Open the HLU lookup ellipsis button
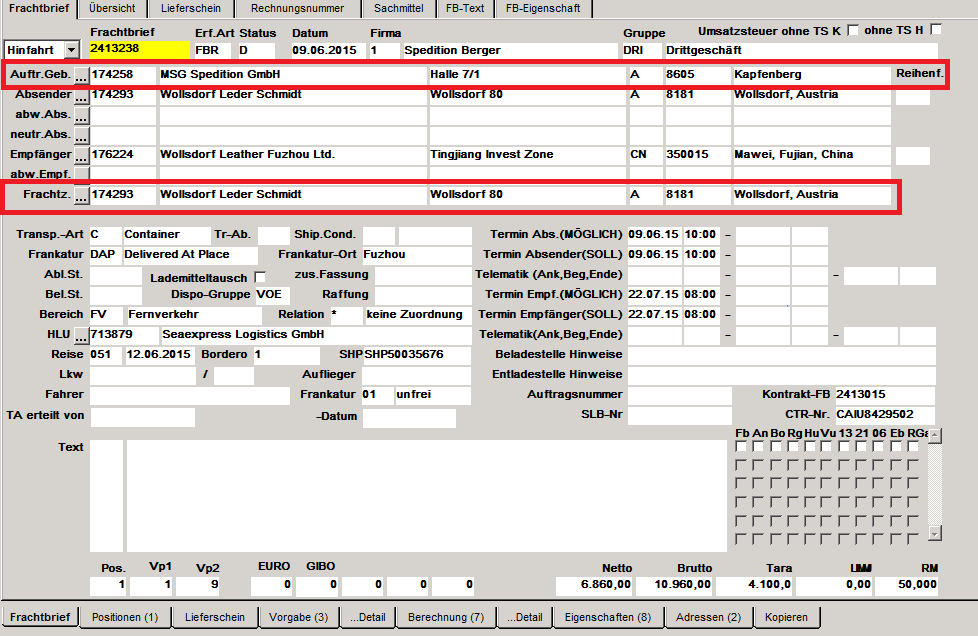Viewport: 978px width, 636px height. (81, 335)
